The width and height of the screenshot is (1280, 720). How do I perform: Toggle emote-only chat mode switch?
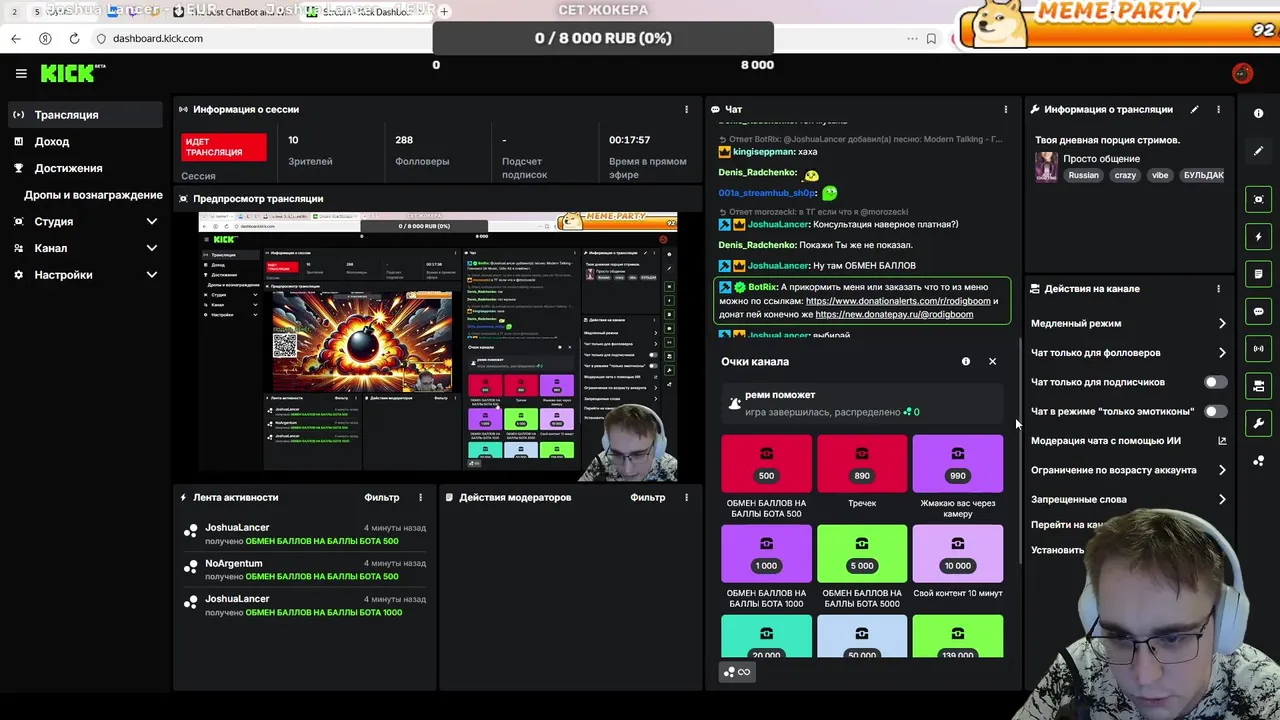pos(1215,411)
